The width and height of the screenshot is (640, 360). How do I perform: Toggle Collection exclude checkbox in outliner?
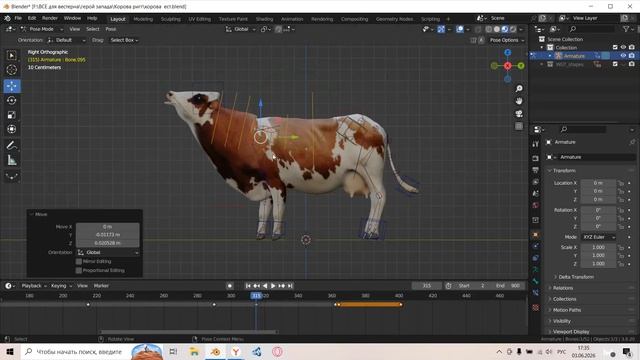click(615, 47)
